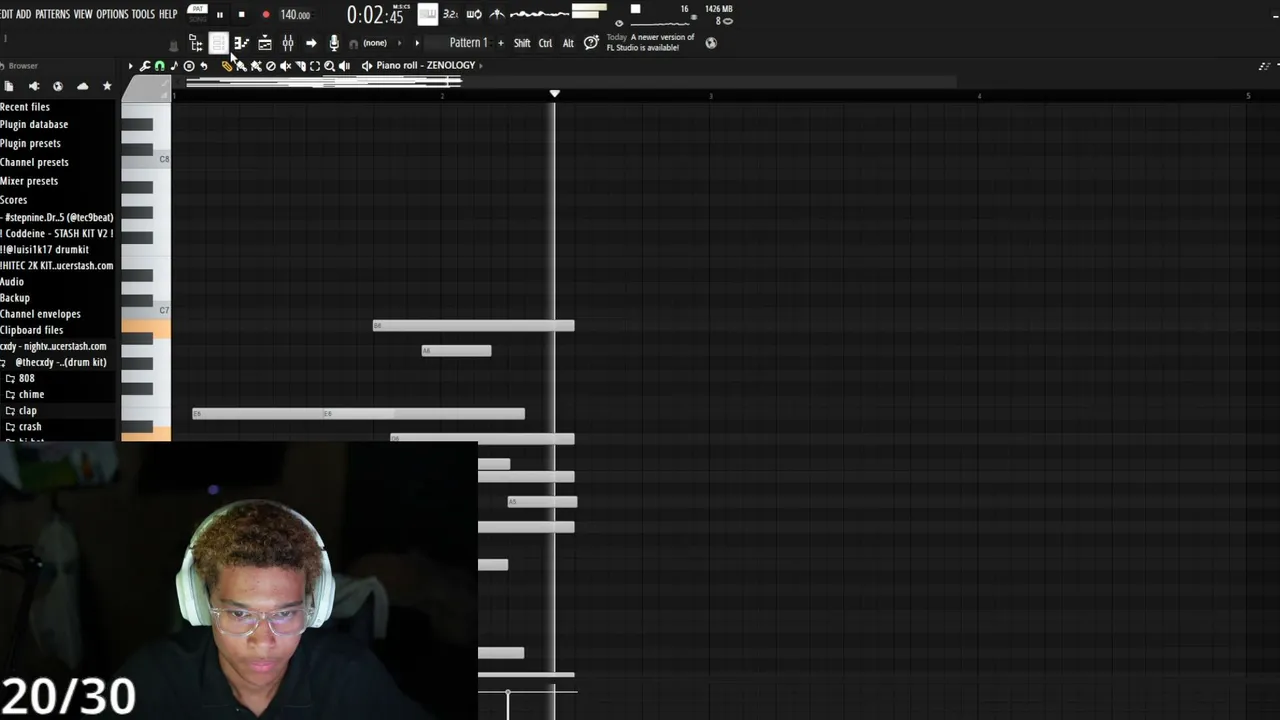This screenshot has width=1280, height=720.
Task: Click the browser file tab icon
Action: pos(9,87)
